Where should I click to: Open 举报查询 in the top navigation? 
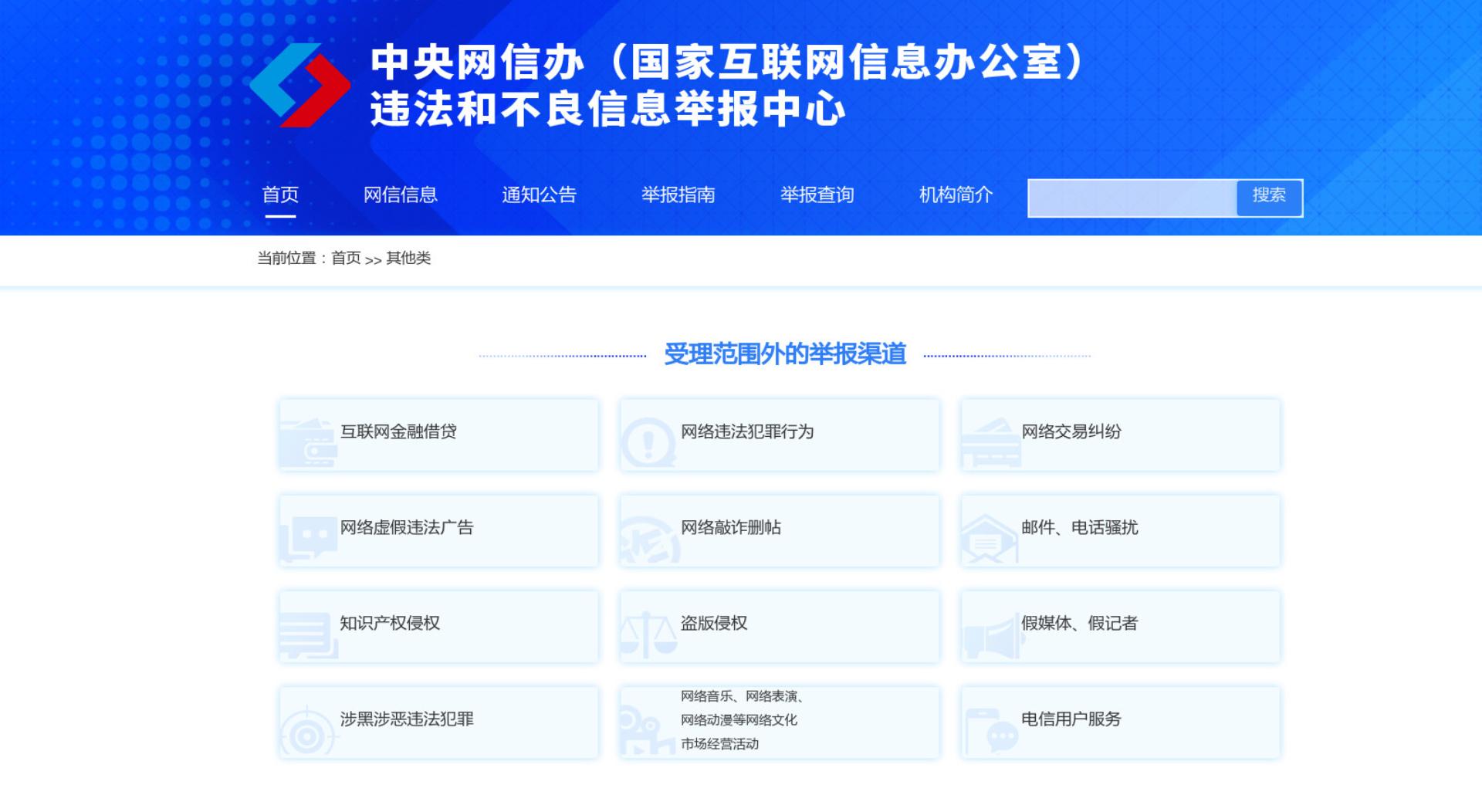point(817,195)
